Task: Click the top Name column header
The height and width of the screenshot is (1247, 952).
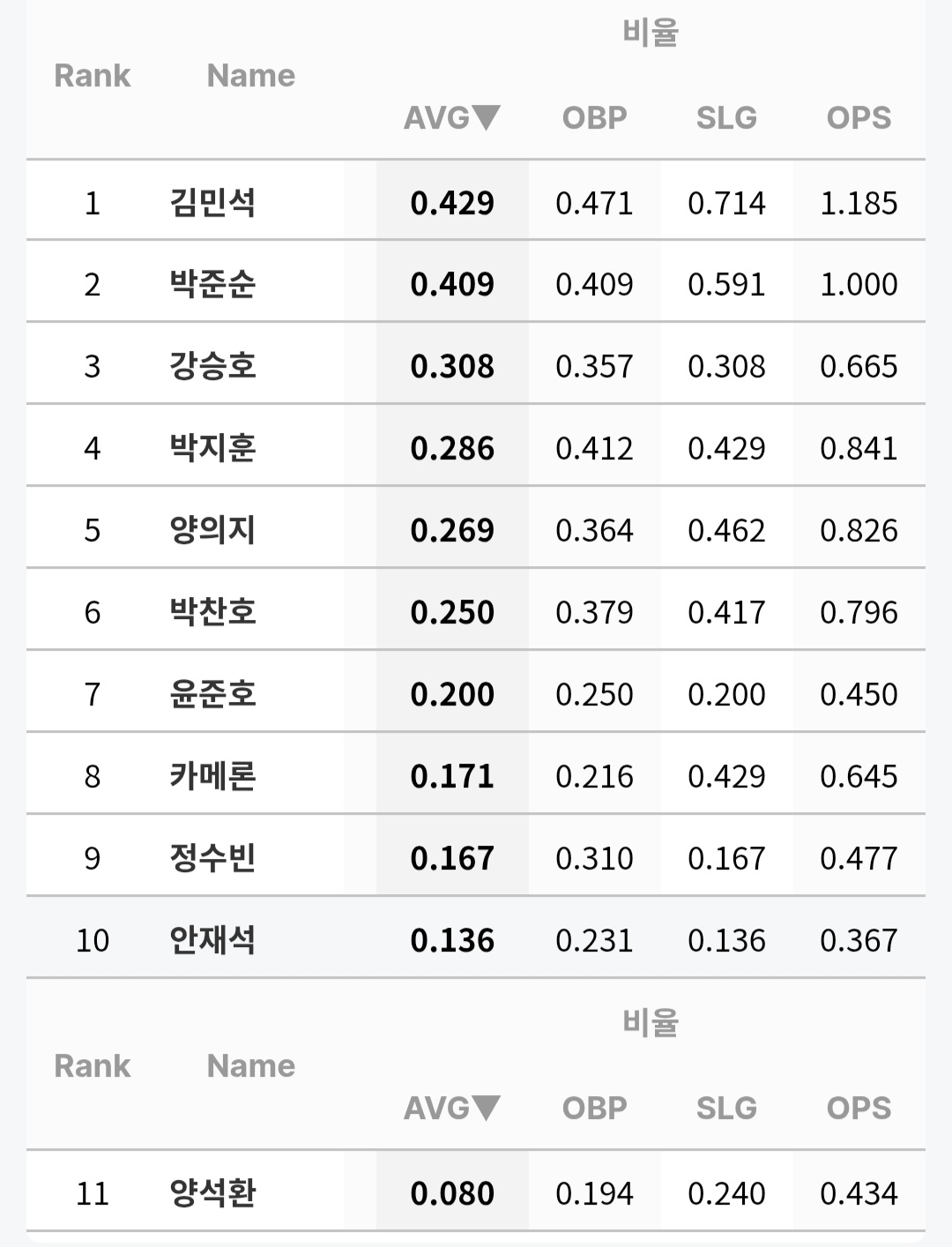Action: 250,76
